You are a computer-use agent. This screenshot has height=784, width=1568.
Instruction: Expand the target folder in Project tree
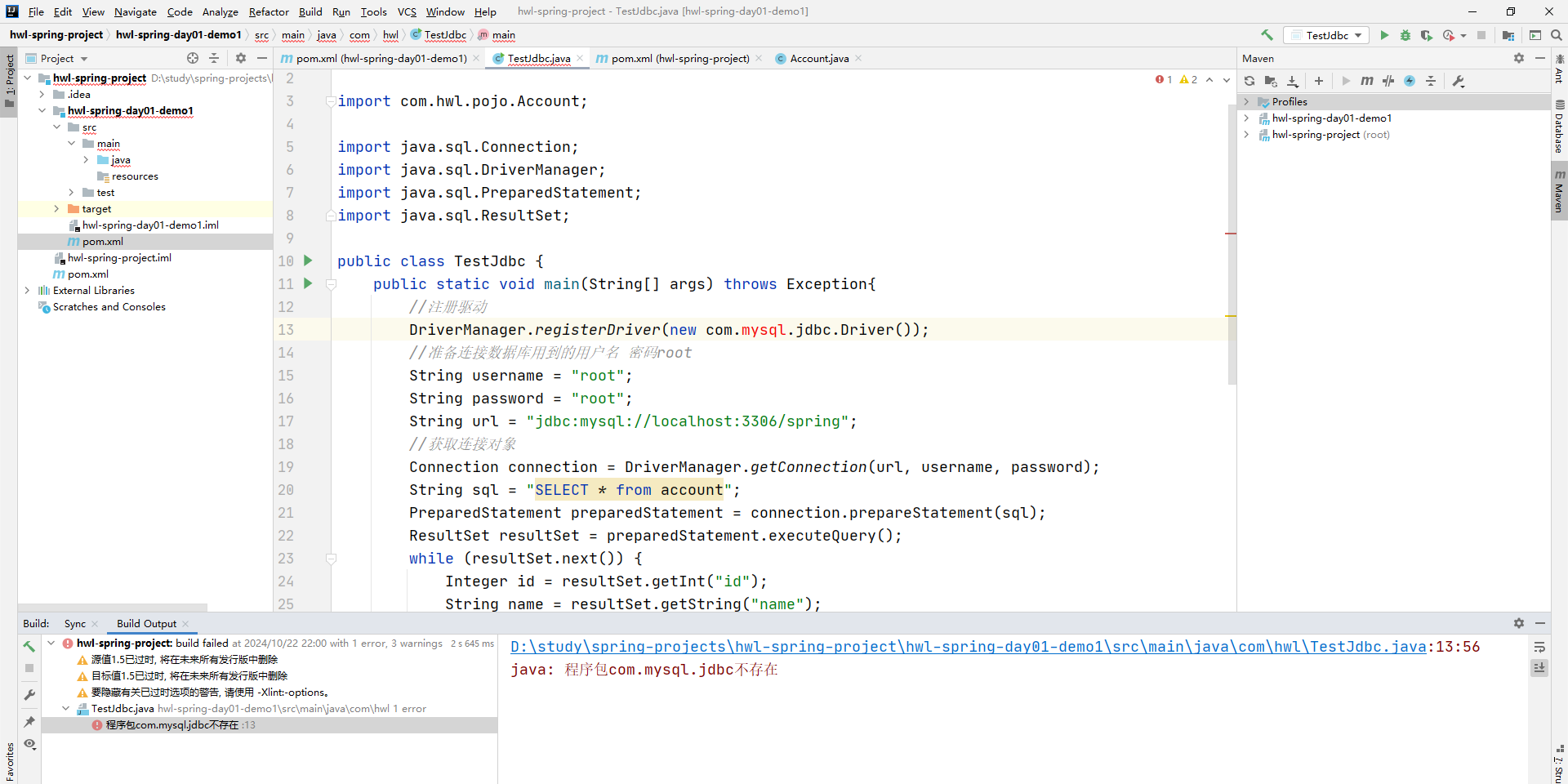pos(56,209)
